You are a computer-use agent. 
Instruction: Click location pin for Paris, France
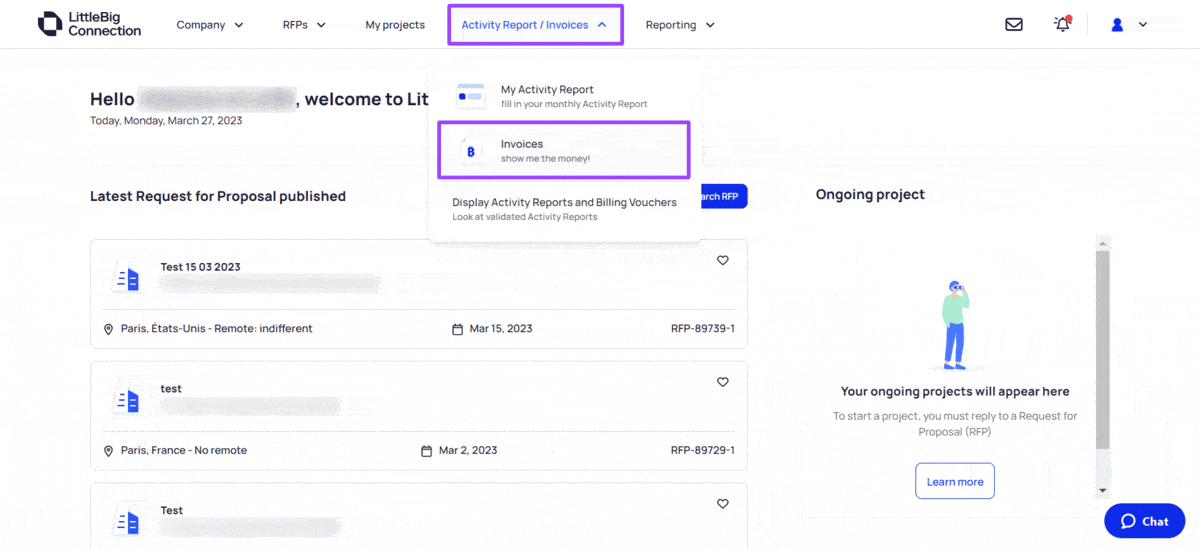tap(108, 451)
